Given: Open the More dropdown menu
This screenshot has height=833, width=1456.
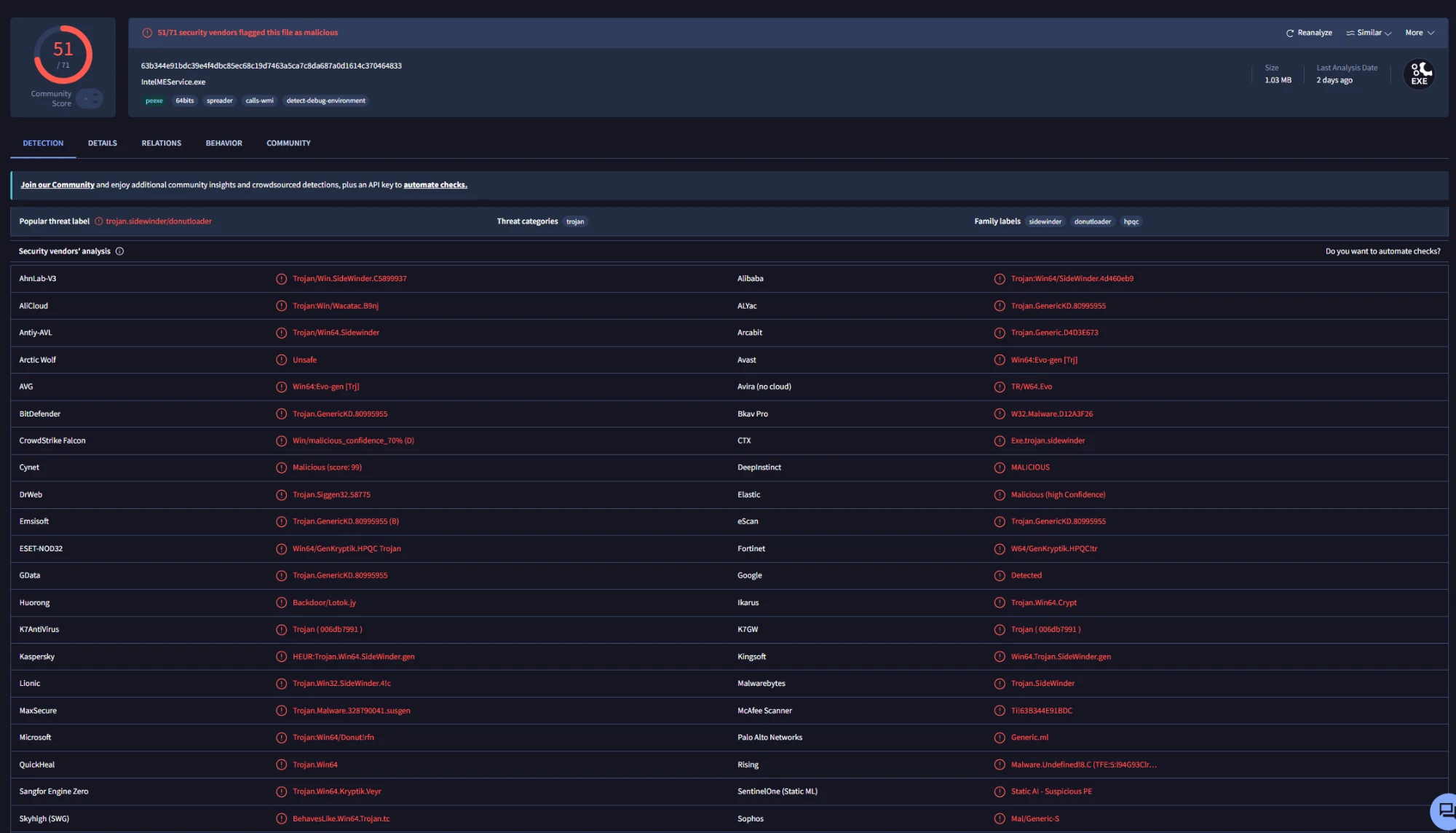Looking at the screenshot, I should coord(1420,33).
